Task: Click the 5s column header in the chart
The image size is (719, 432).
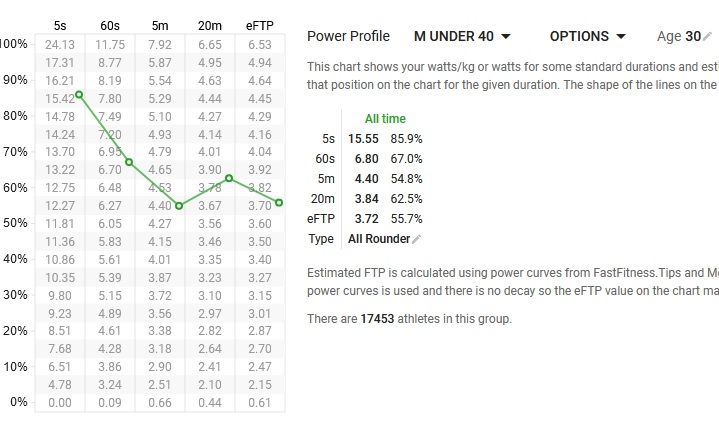Action: point(60,25)
